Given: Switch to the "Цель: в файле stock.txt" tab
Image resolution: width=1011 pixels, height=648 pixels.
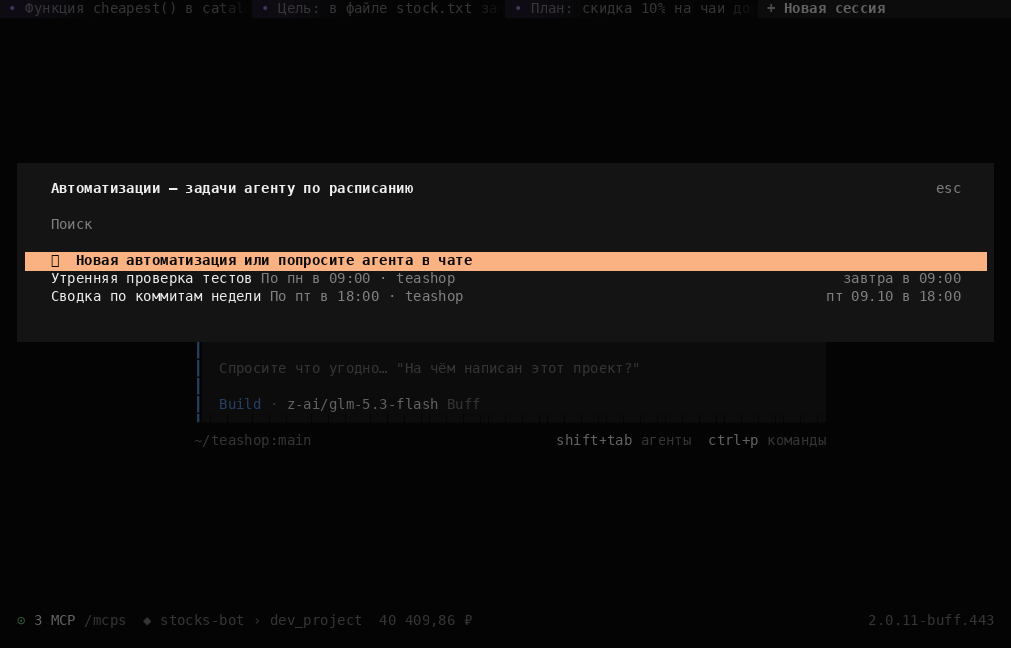Looking at the screenshot, I should coord(379,8).
